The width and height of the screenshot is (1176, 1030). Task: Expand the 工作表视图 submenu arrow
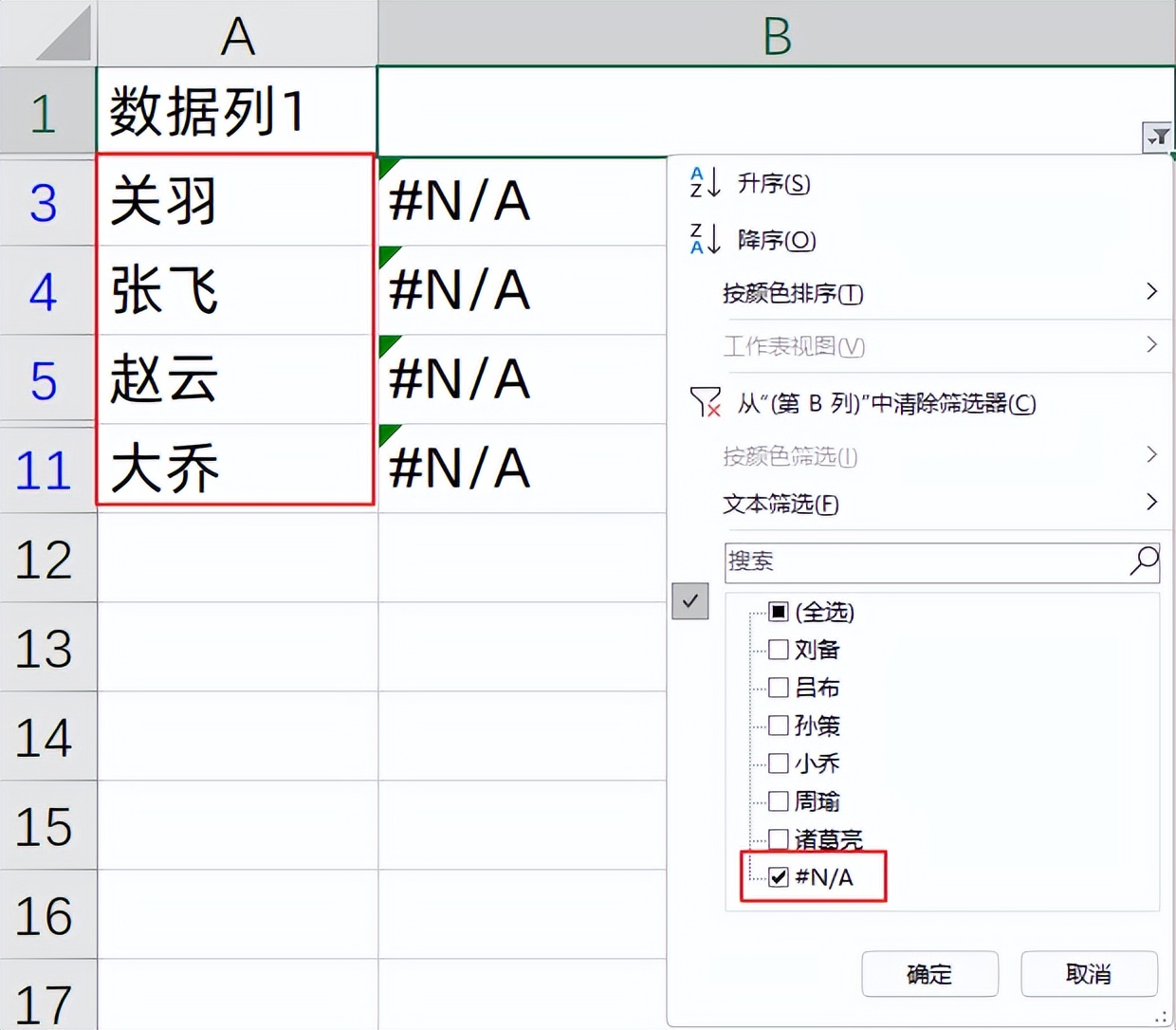[1151, 344]
